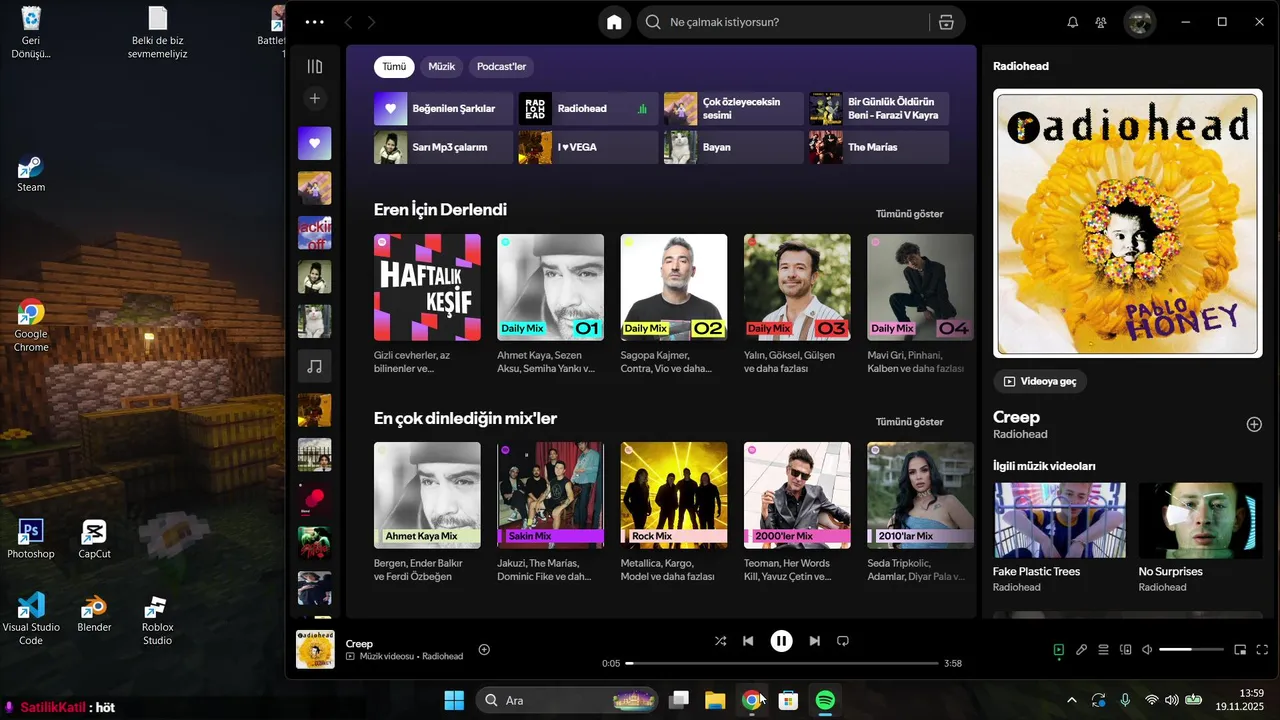Go forward with the right arrow
Viewport: 1280px width, 720px height.
click(372, 22)
